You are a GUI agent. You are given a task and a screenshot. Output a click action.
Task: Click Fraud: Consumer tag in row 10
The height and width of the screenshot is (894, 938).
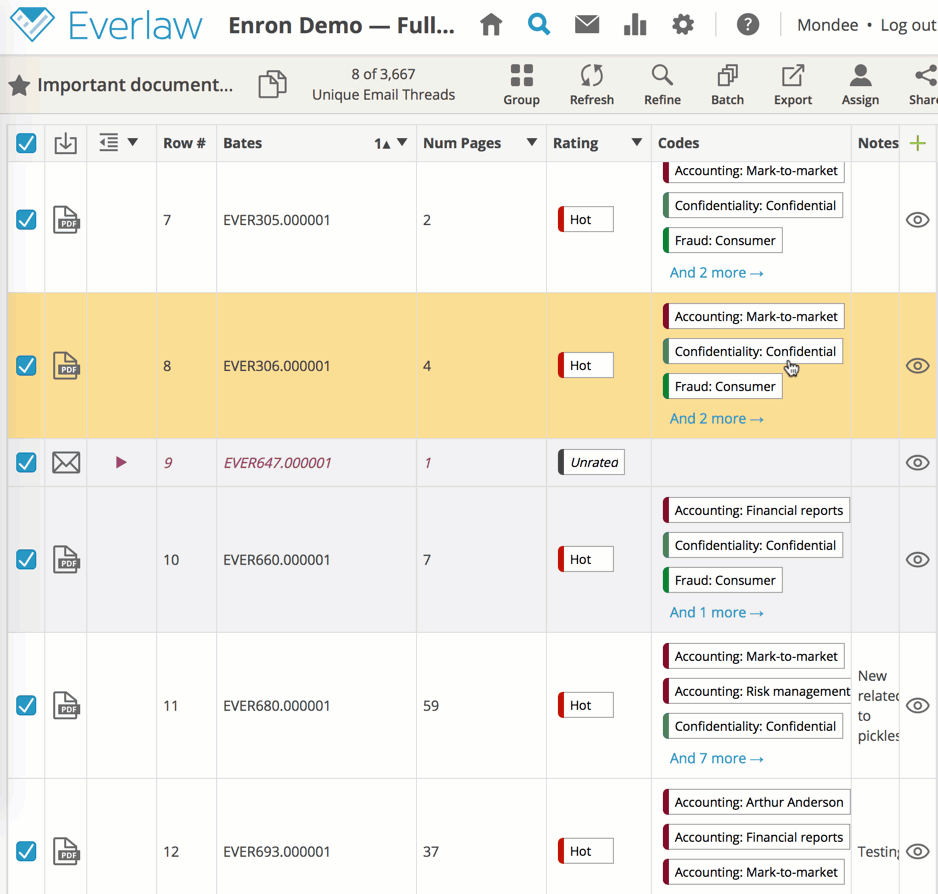(x=722, y=580)
